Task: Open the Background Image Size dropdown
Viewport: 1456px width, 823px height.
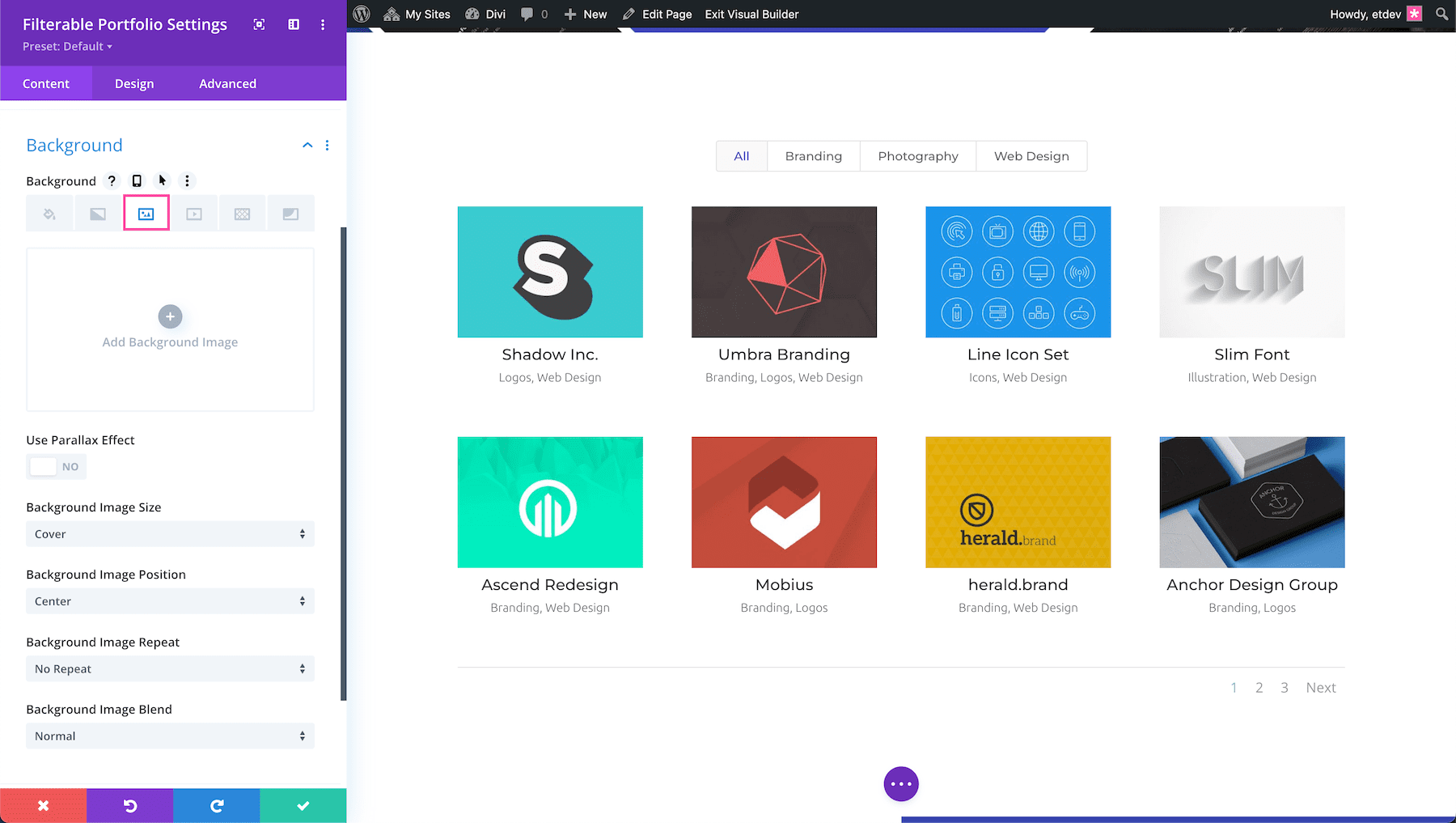Action: tap(170, 533)
